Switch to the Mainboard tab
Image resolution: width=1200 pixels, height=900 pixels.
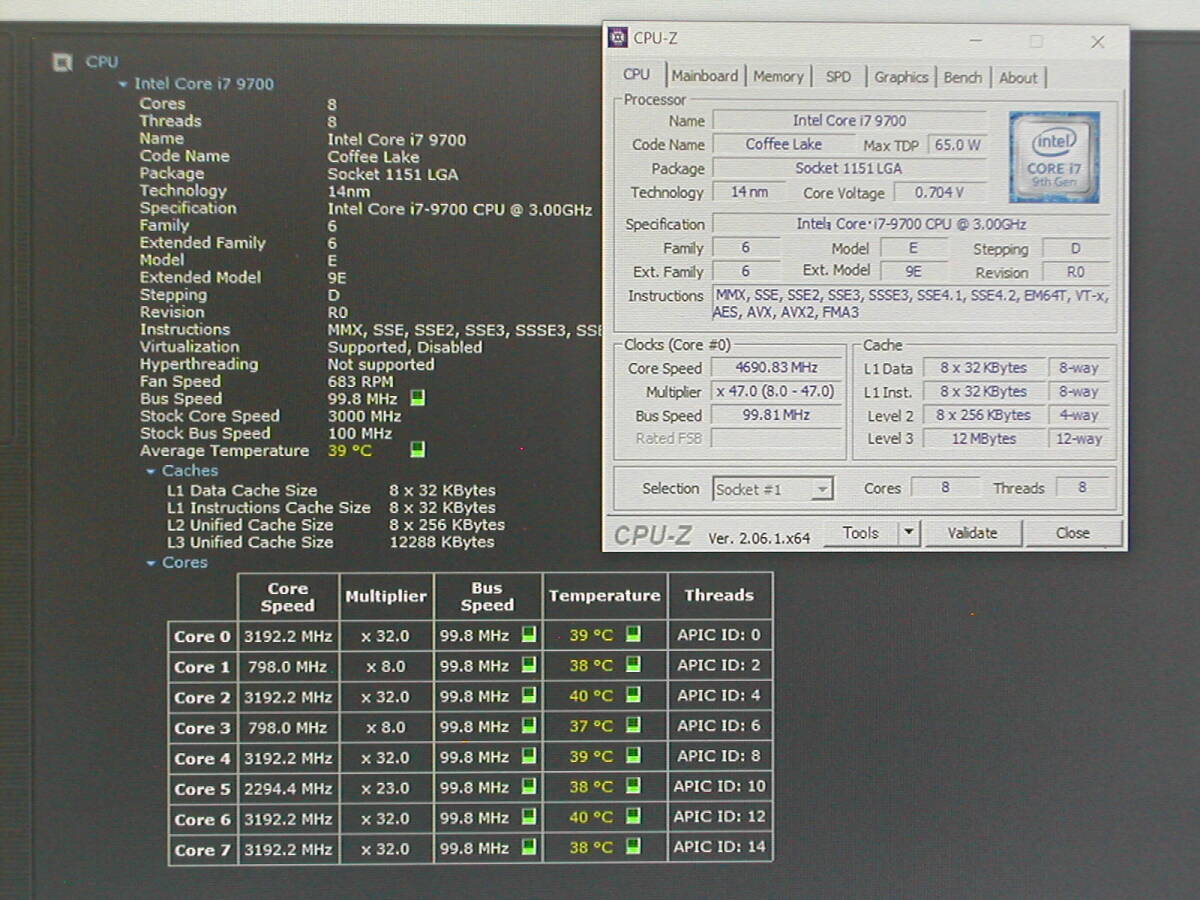pos(705,76)
